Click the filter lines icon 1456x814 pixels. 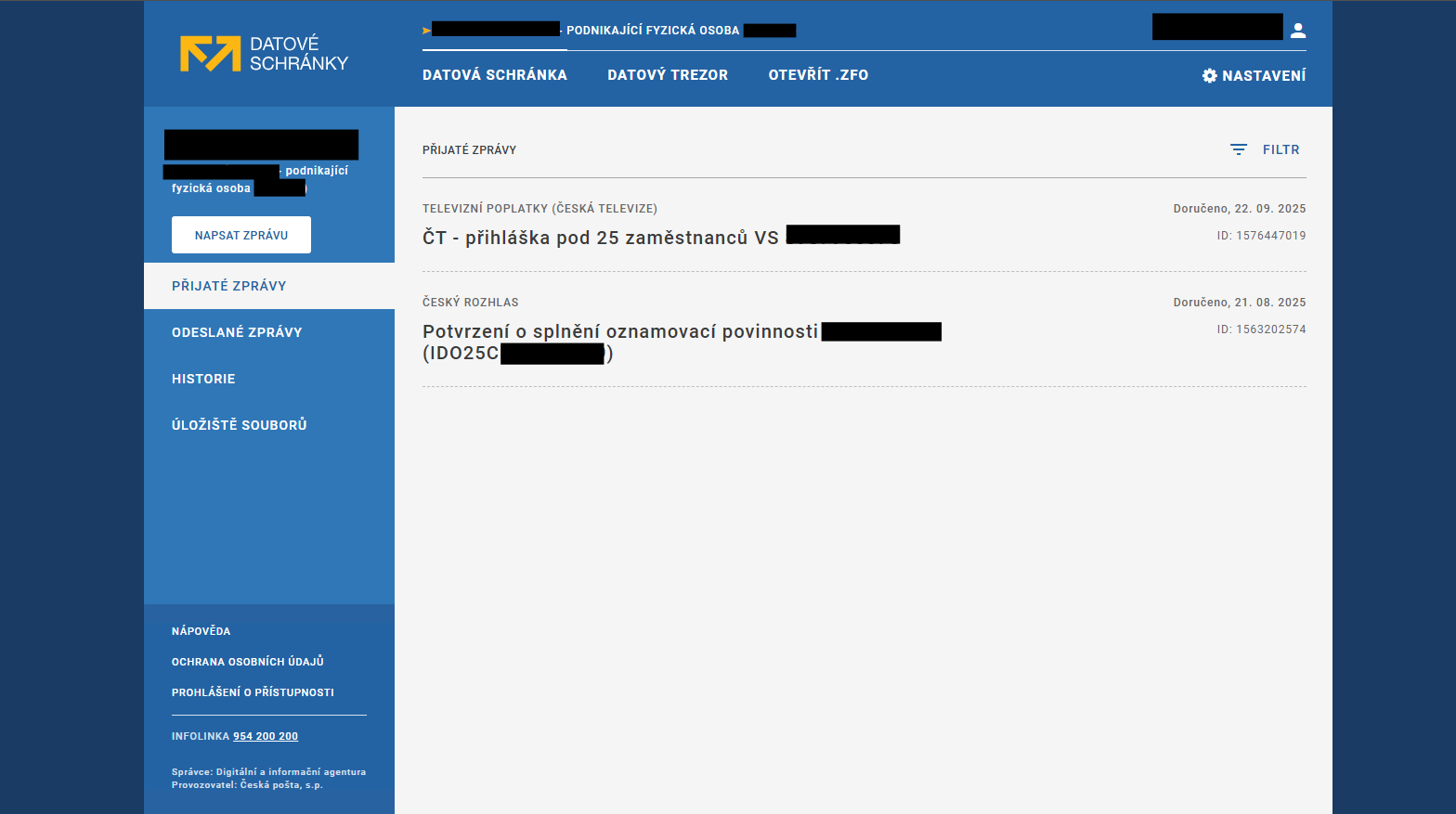(1239, 149)
